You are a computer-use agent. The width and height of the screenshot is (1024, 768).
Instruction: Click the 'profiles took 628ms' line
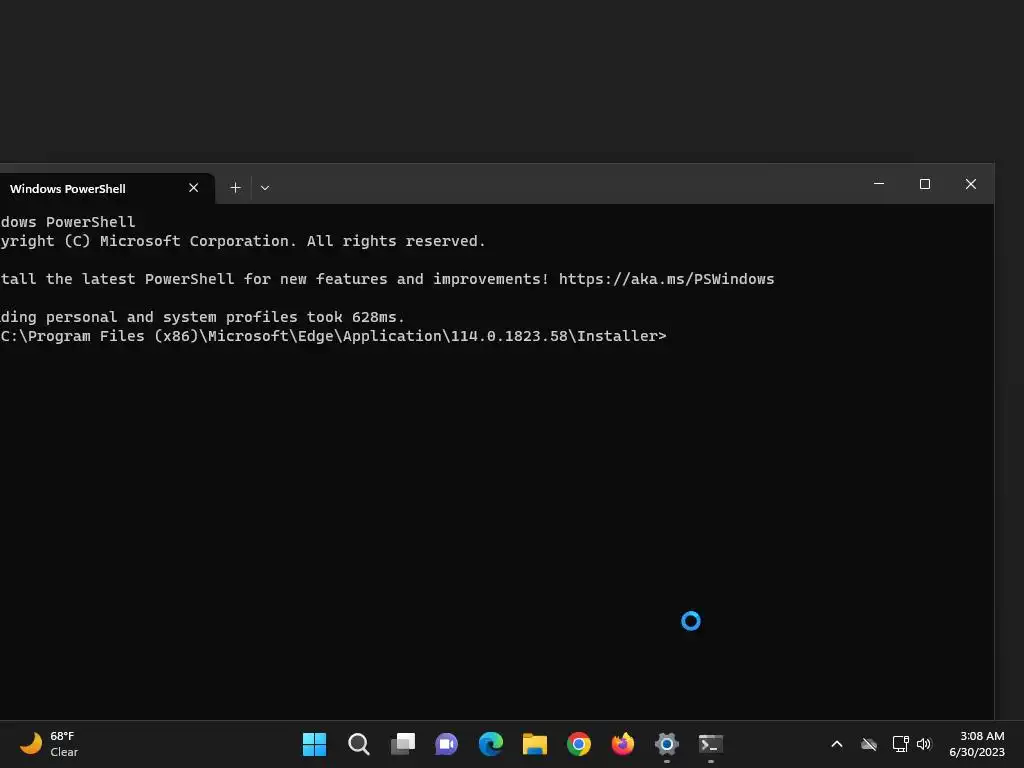point(202,317)
